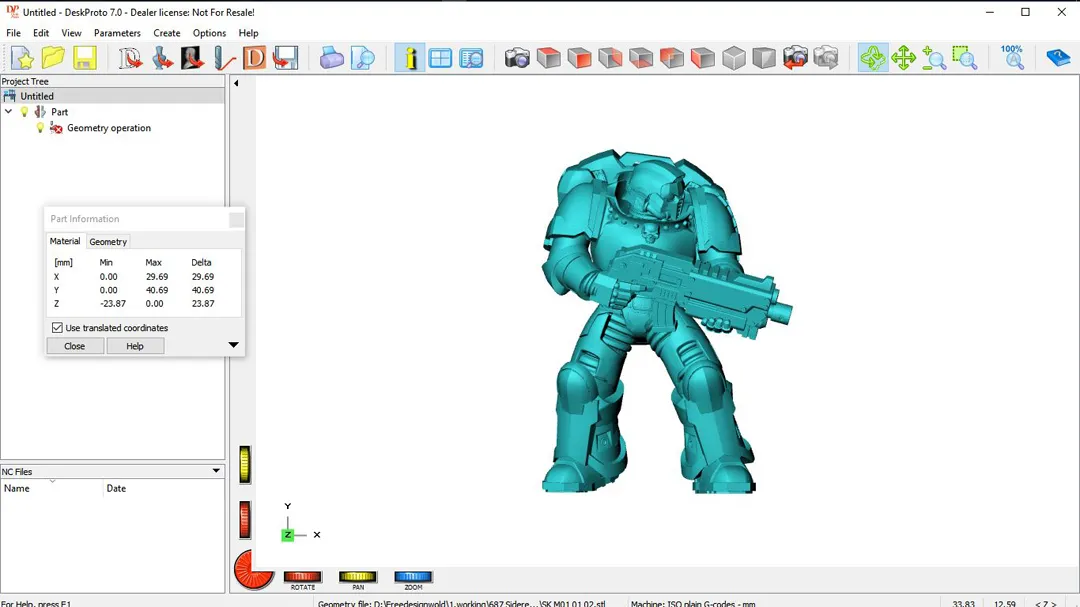1080x607 pixels.
Task: Open the View menu
Action: pos(71,33)
